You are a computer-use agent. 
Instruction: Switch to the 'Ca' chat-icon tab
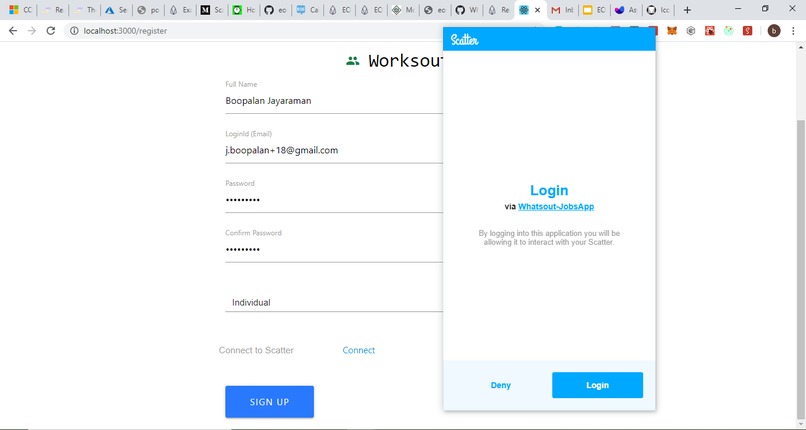click(307, 10)
